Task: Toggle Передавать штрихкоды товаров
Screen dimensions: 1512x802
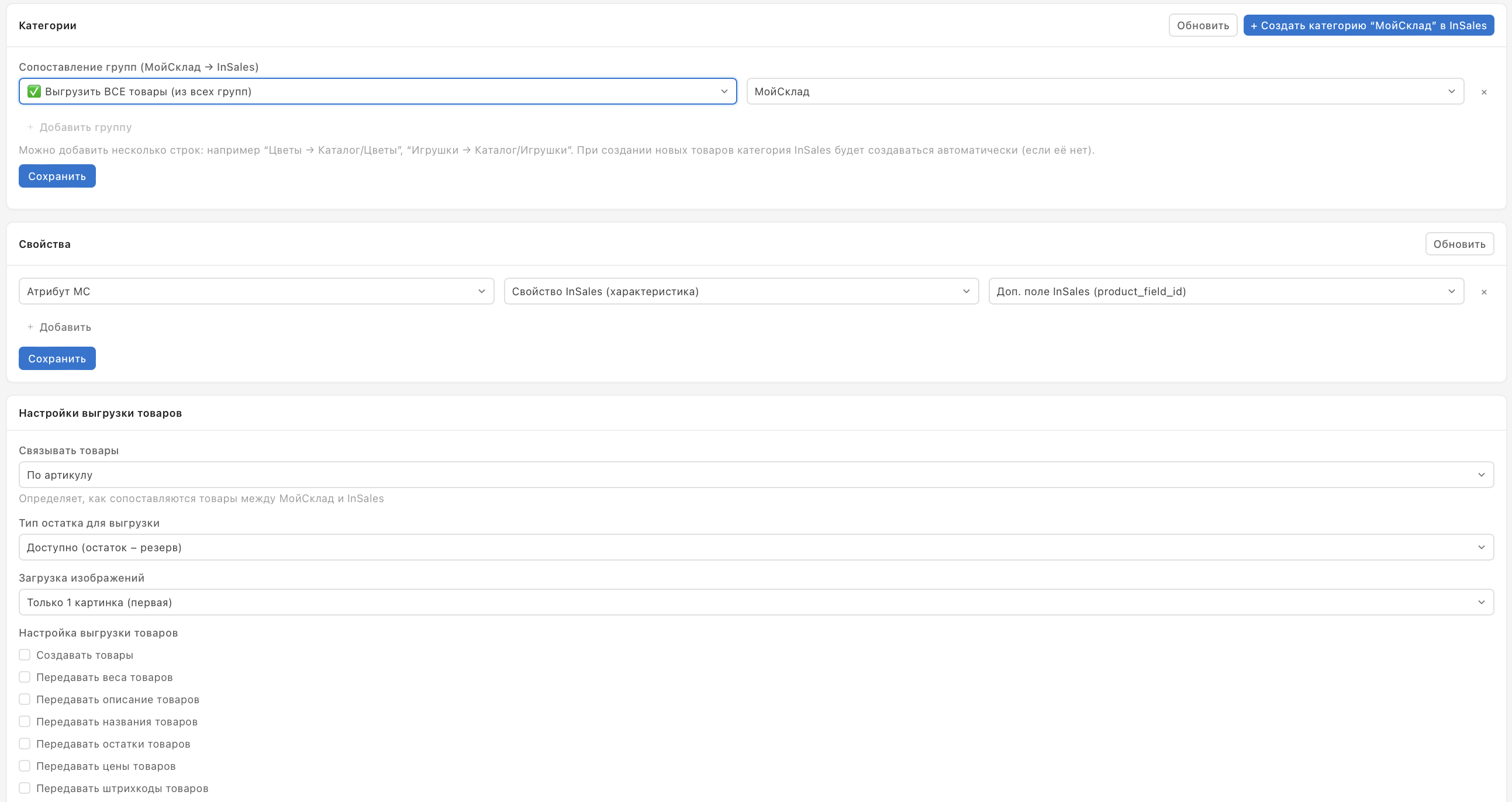Action: tap(25, 788)
